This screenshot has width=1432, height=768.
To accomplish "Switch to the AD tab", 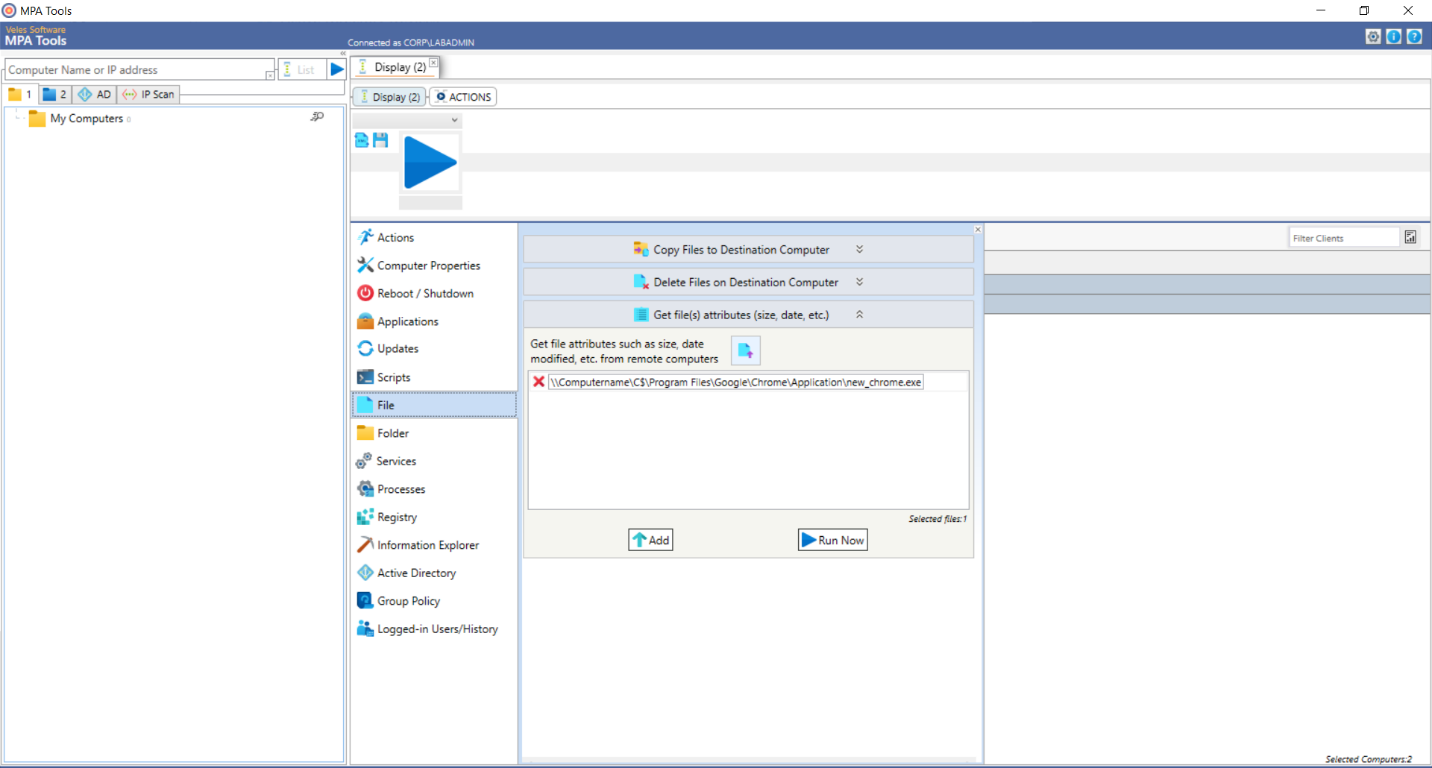I will coord(94,94).
